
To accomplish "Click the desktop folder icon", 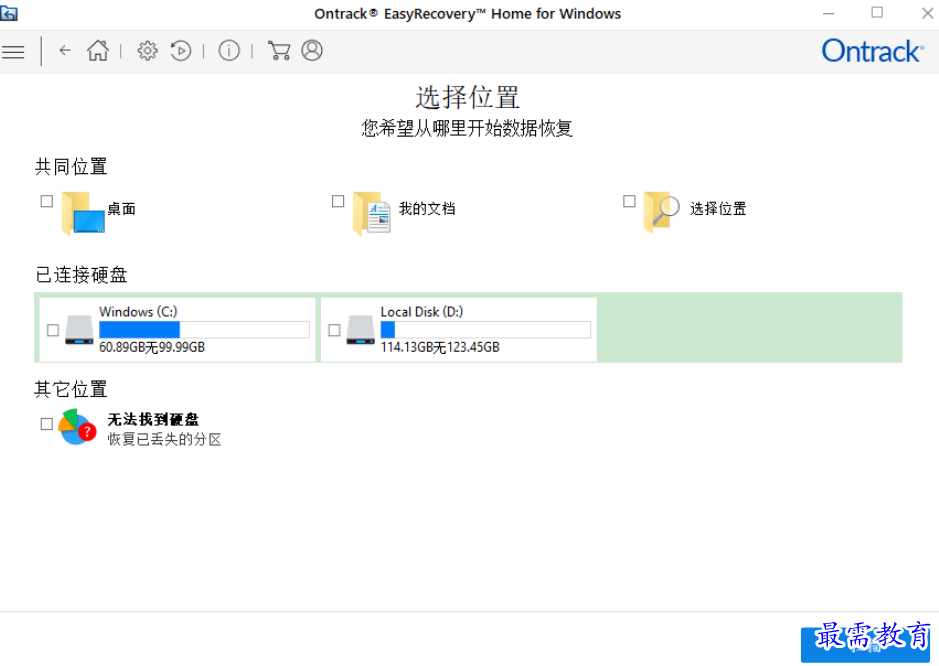I will pos(83,213).
